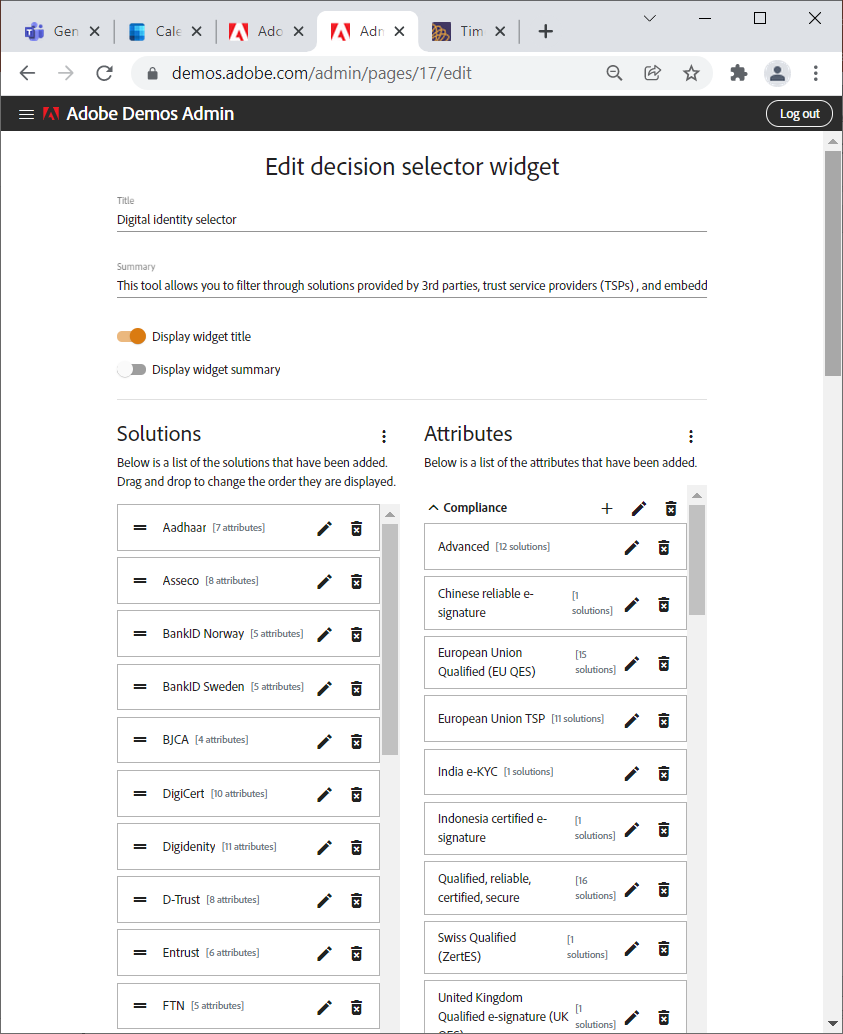The image size is (843, 1034).
Task: Edit the Aadhaar solution
Action: [x=324, y=529]
